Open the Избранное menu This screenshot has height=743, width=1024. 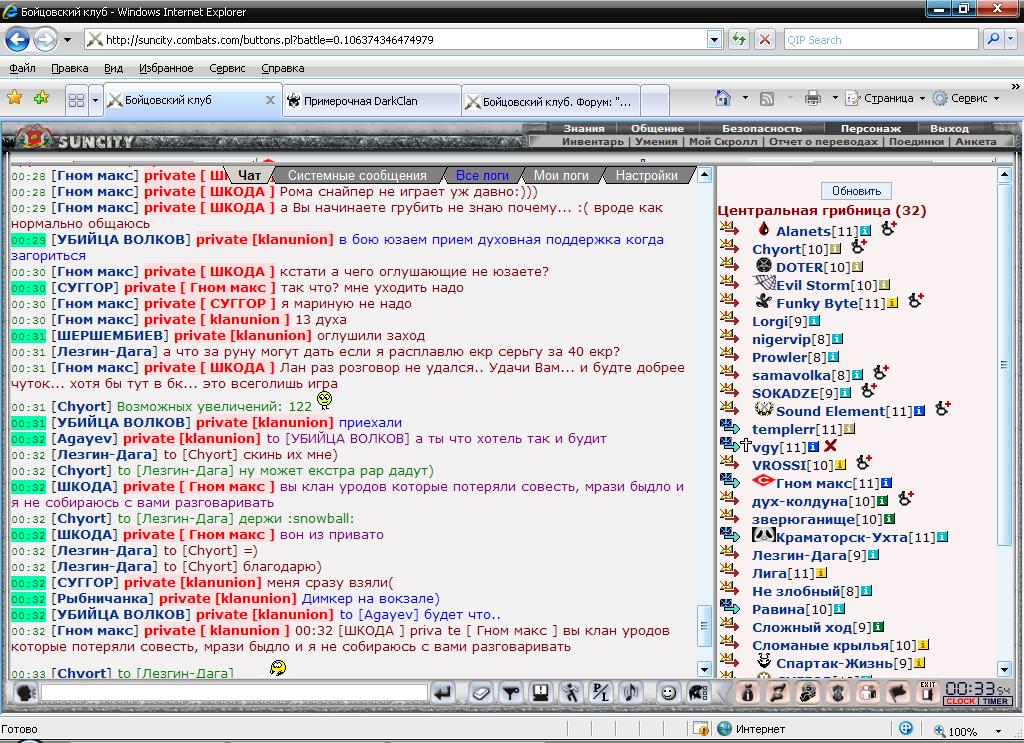click(166, 68)
